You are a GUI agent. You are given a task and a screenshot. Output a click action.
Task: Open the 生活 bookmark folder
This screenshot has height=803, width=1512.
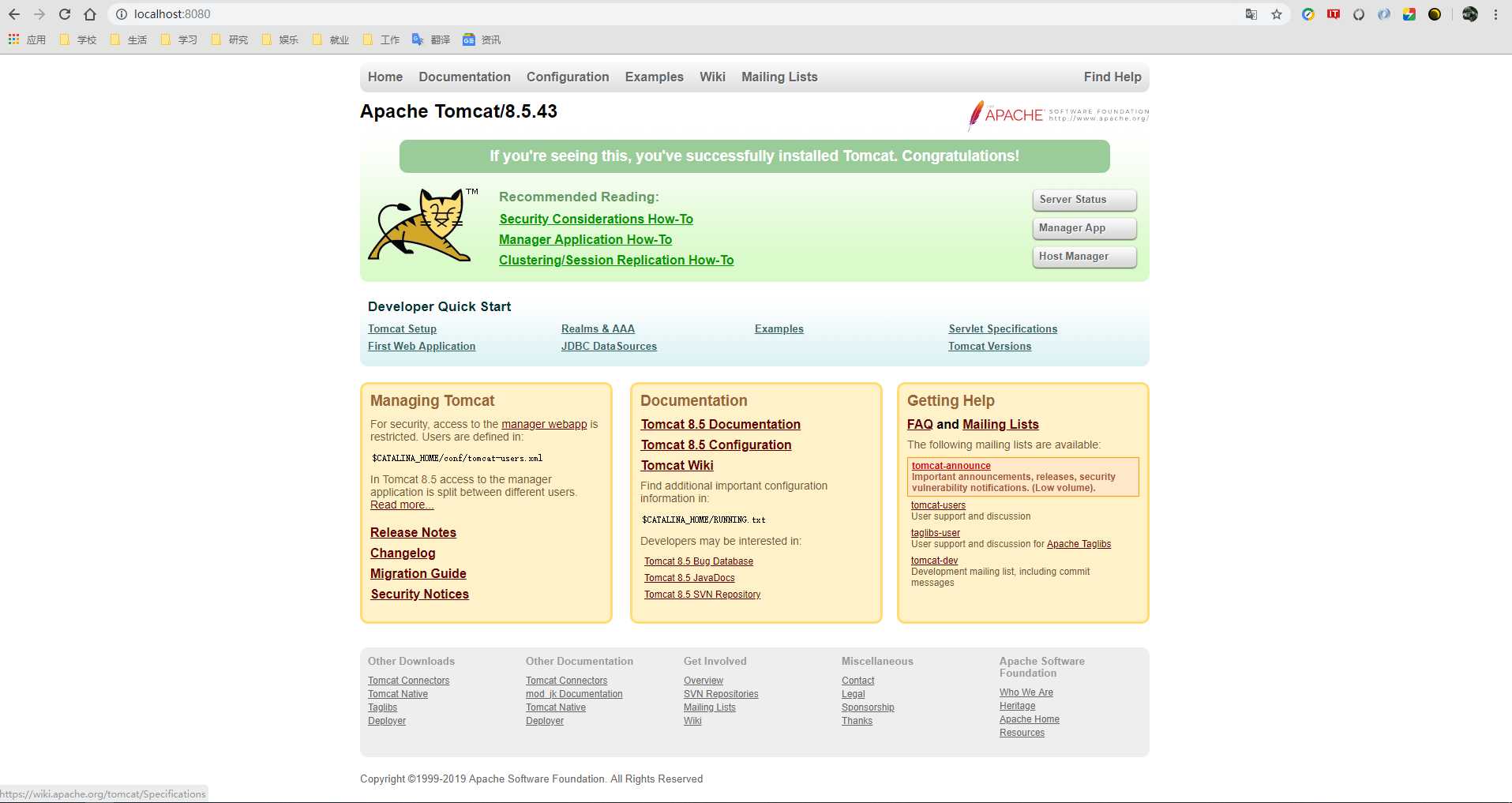coord(129,39)
